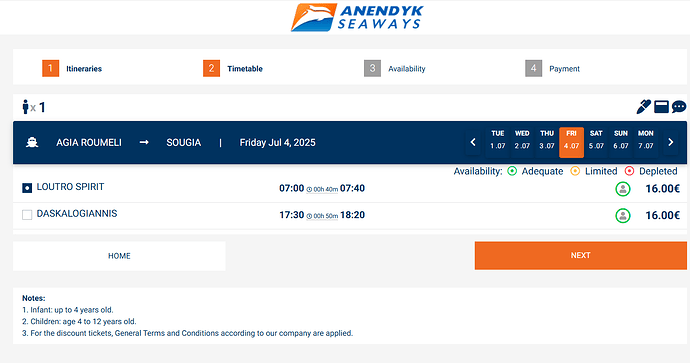Select the TUE 1.07 date tab
690x363 pixels.
pos(498,140)
